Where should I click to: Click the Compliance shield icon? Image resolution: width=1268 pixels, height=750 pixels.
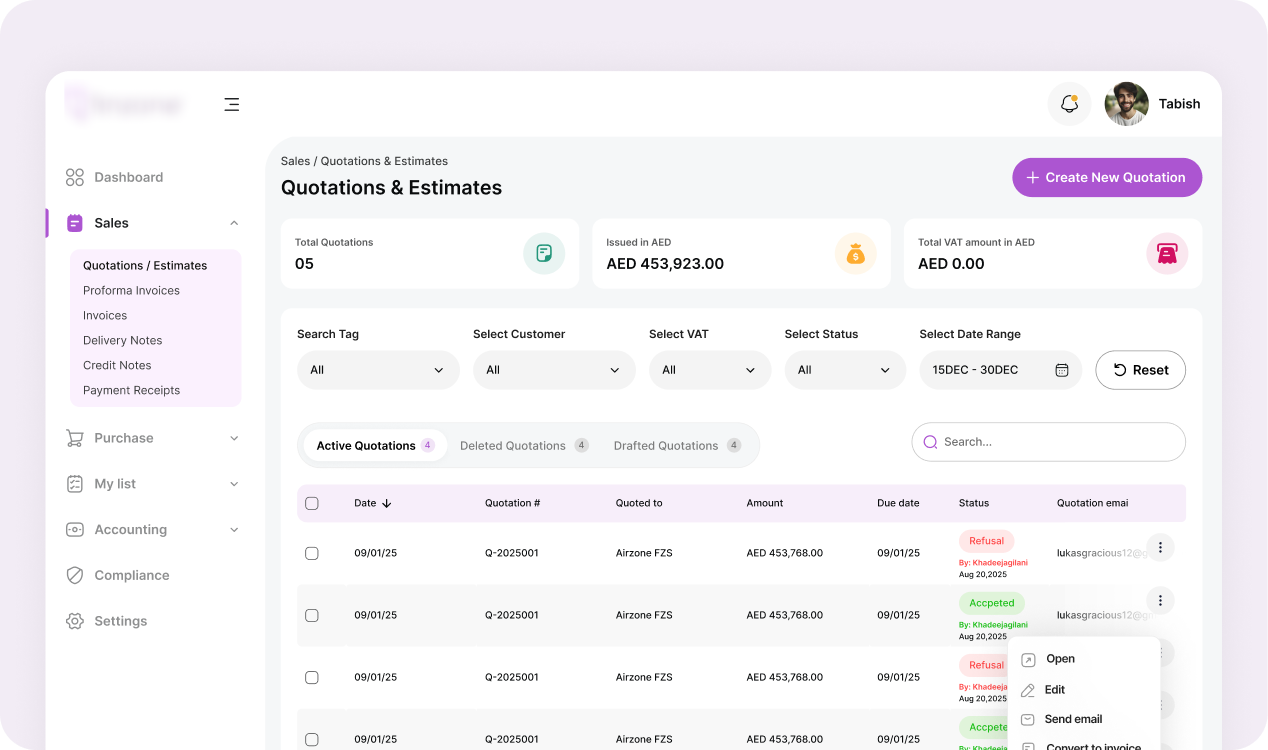[75, 575]
